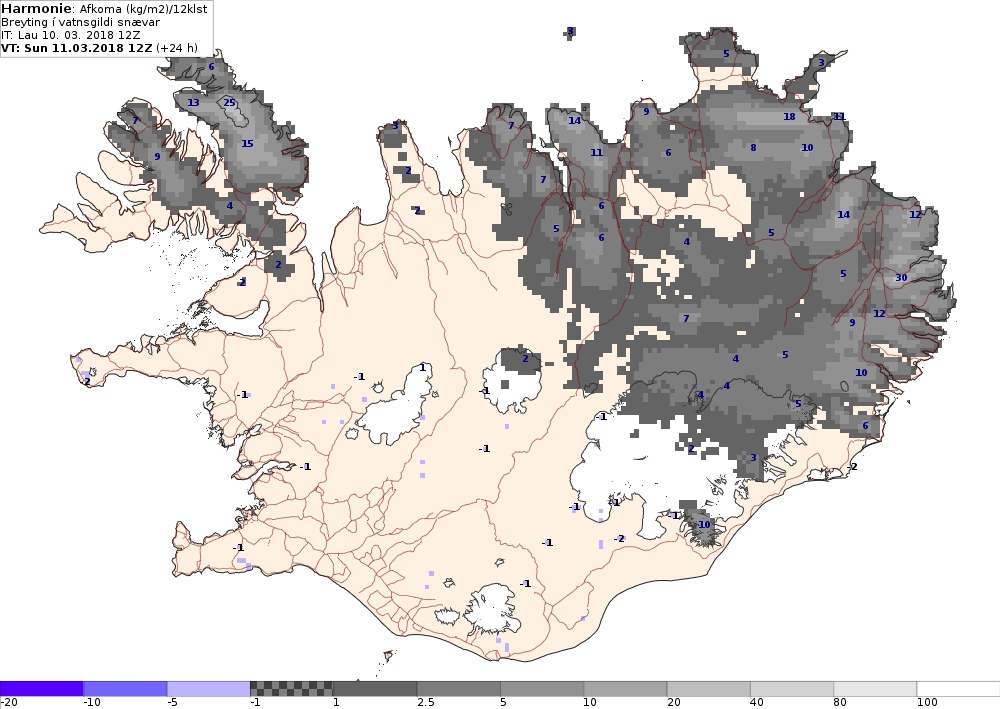Click the '2.5' legend scale label

coord(426,703)
